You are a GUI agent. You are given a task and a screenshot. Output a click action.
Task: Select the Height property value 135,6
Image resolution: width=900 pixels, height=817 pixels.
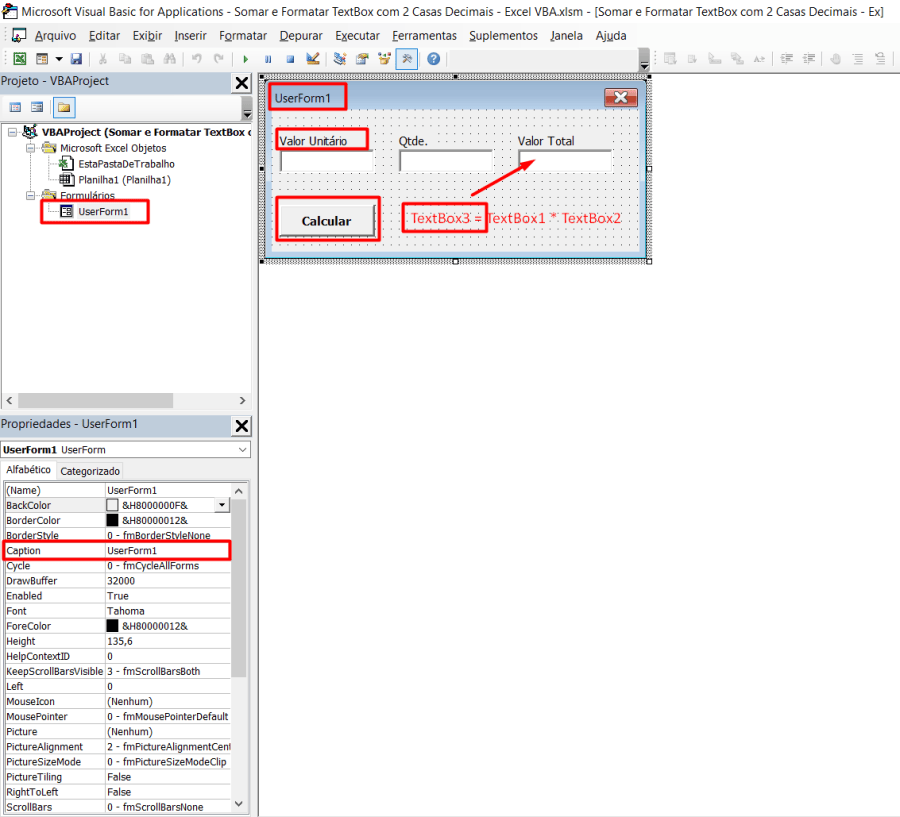(168, 641)
